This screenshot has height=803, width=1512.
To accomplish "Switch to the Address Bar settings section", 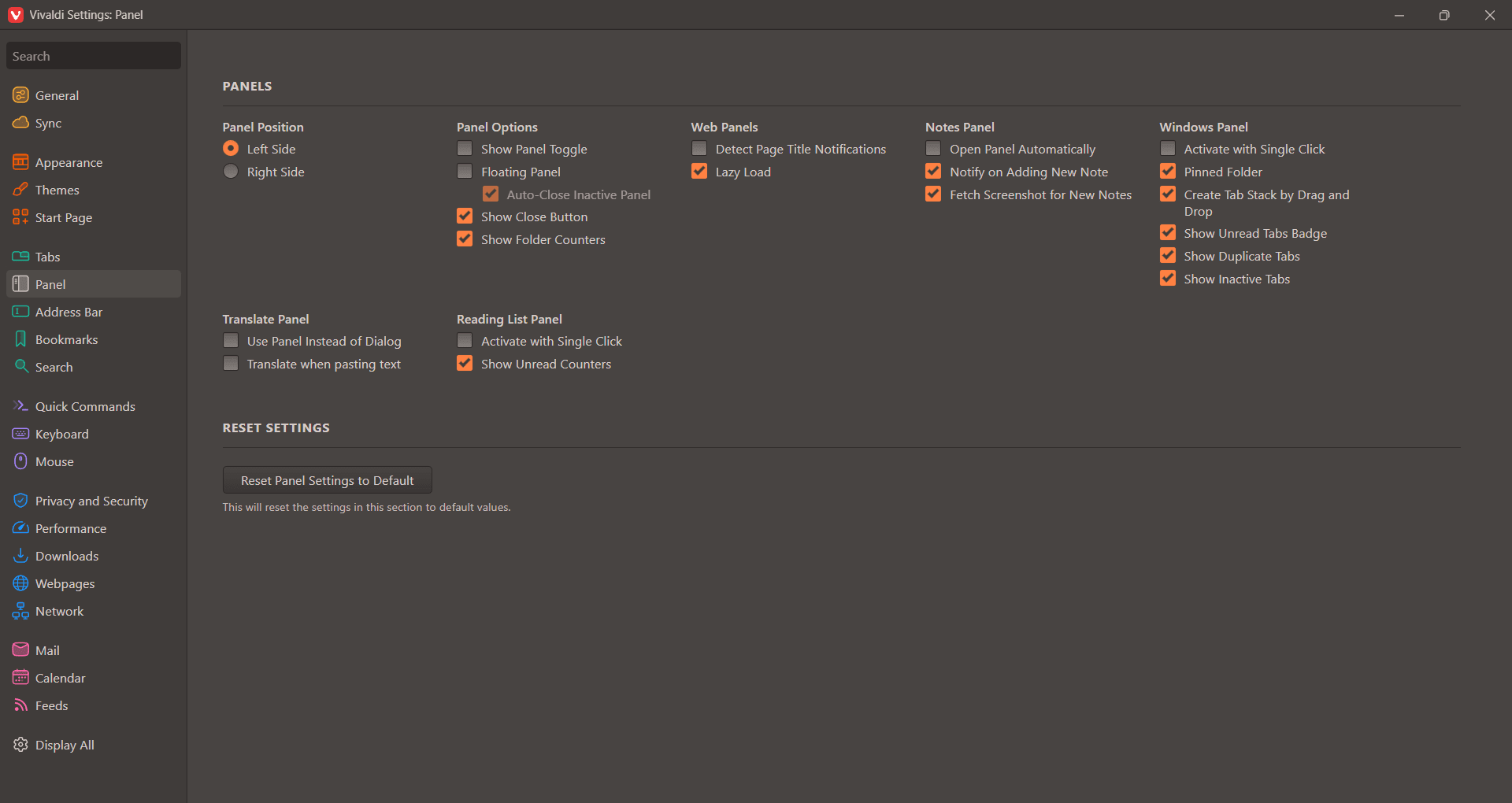I will coord(69,312).
